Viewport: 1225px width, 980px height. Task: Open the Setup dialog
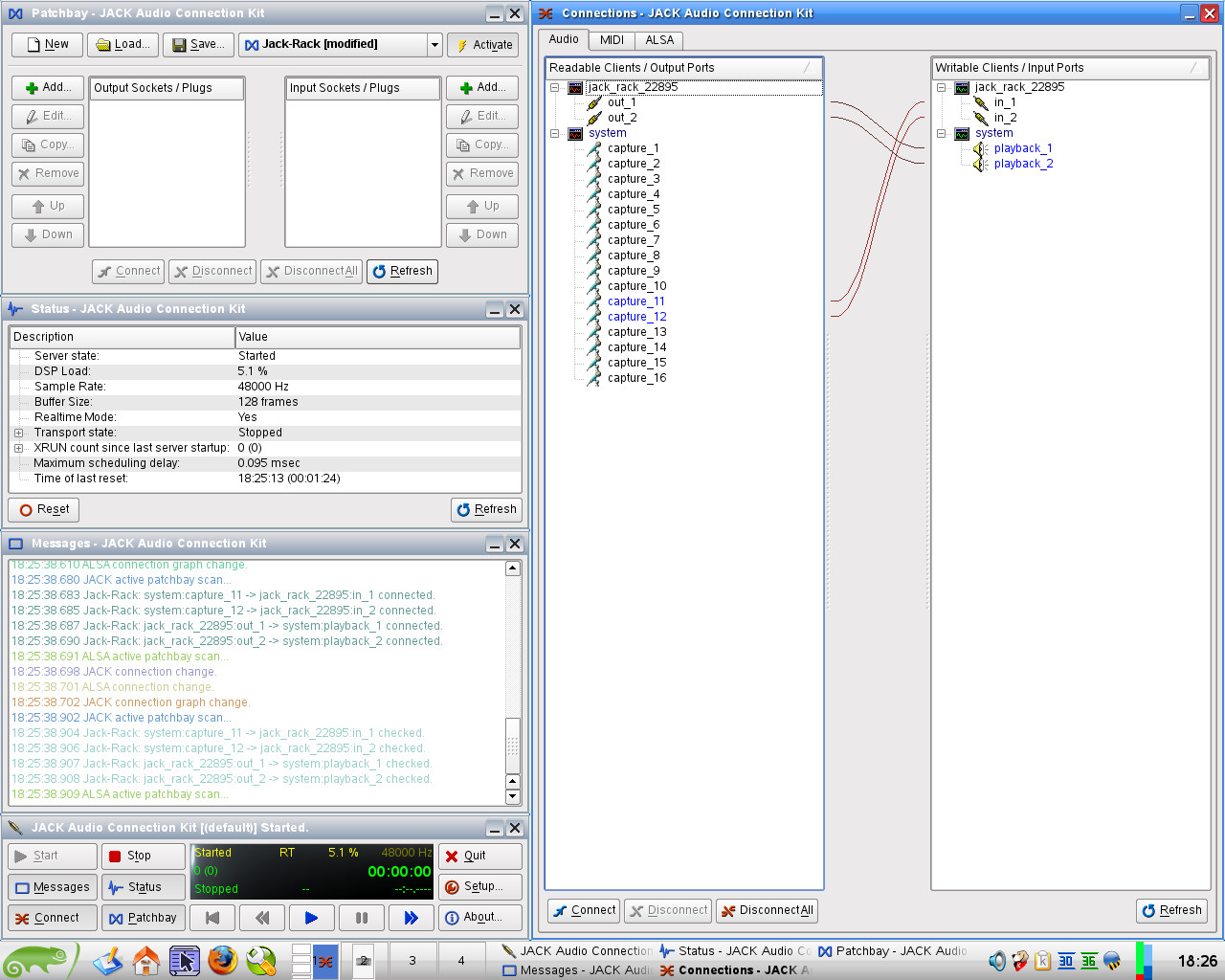480,887
